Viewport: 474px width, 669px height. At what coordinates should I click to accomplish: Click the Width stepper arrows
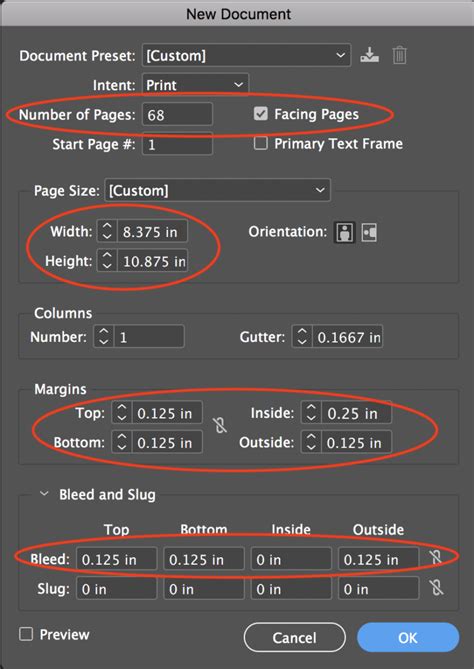click(x=107, y=232)
